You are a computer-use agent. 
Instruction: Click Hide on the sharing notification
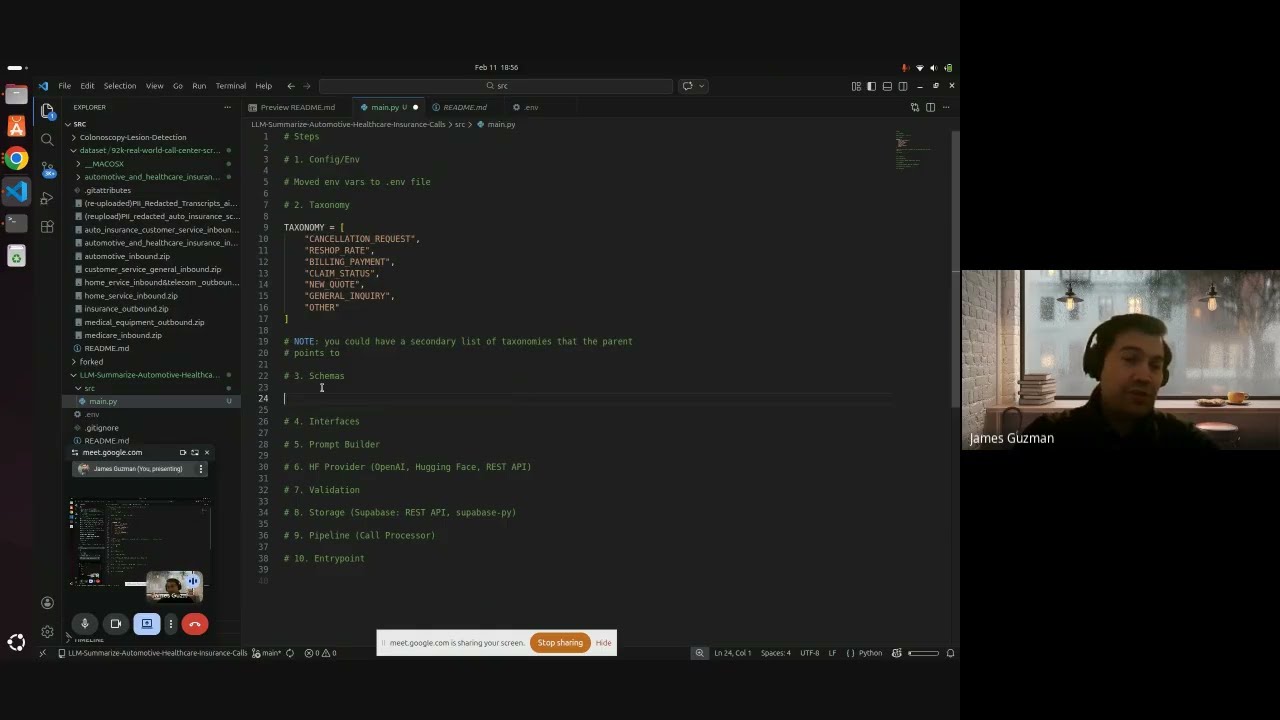click(603, 643)
